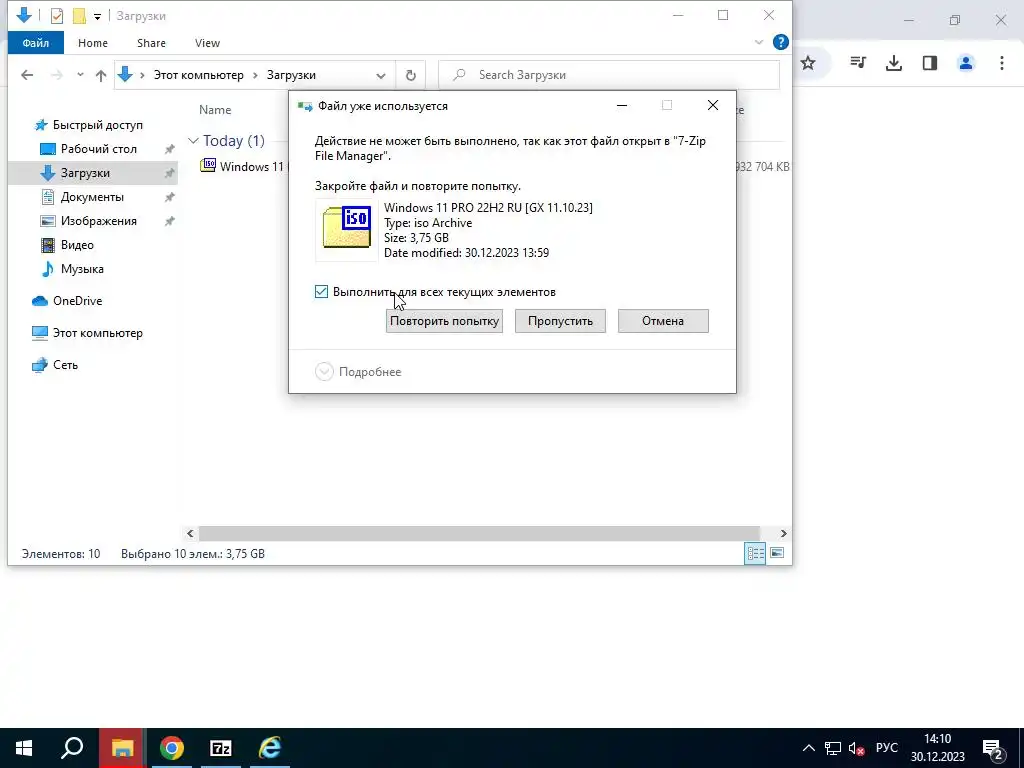Open the 'Файл' ribbon tab
The image size is (1024, 768).
point(36,43)
